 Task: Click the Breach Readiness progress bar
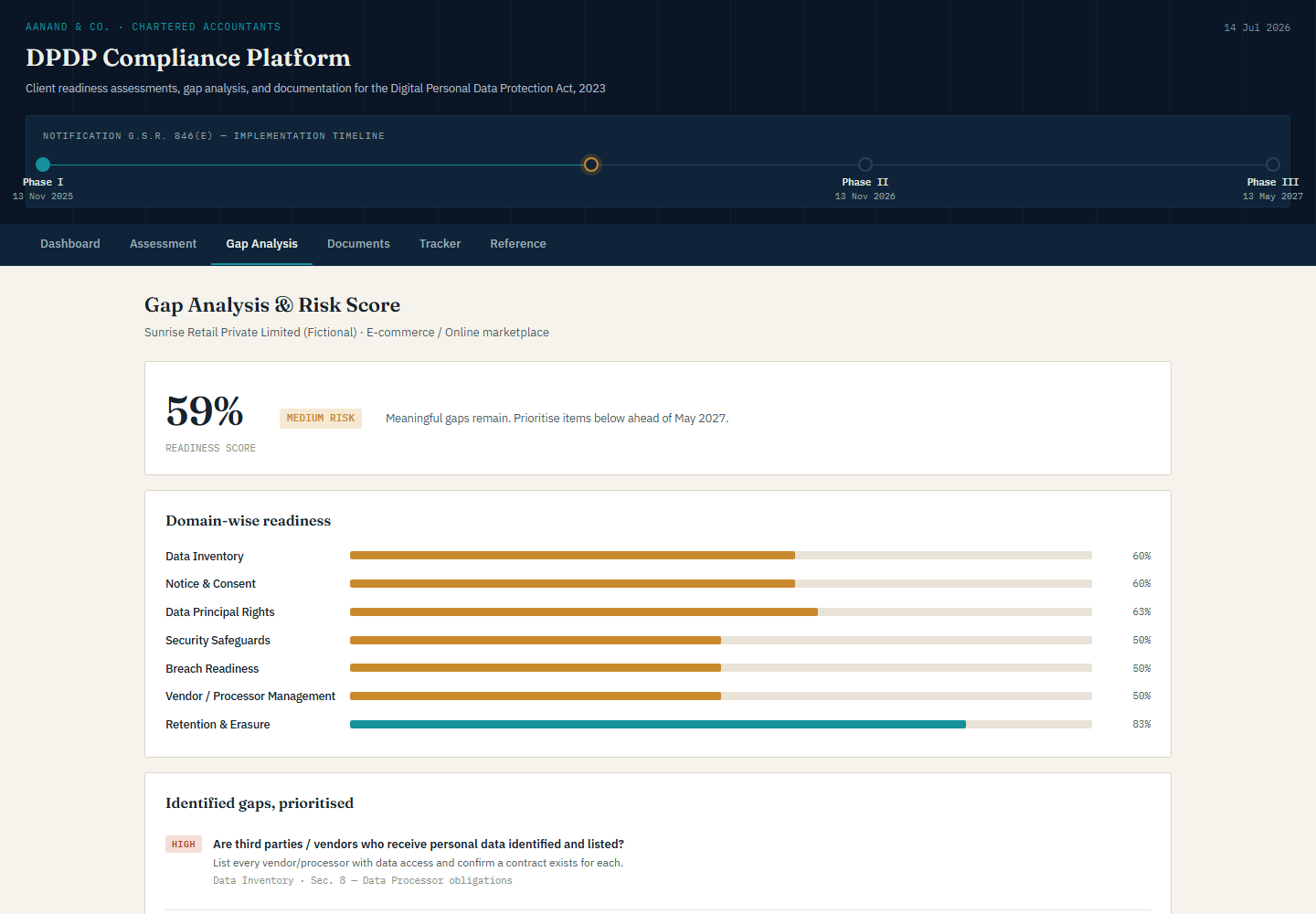[x=721, y=668]
